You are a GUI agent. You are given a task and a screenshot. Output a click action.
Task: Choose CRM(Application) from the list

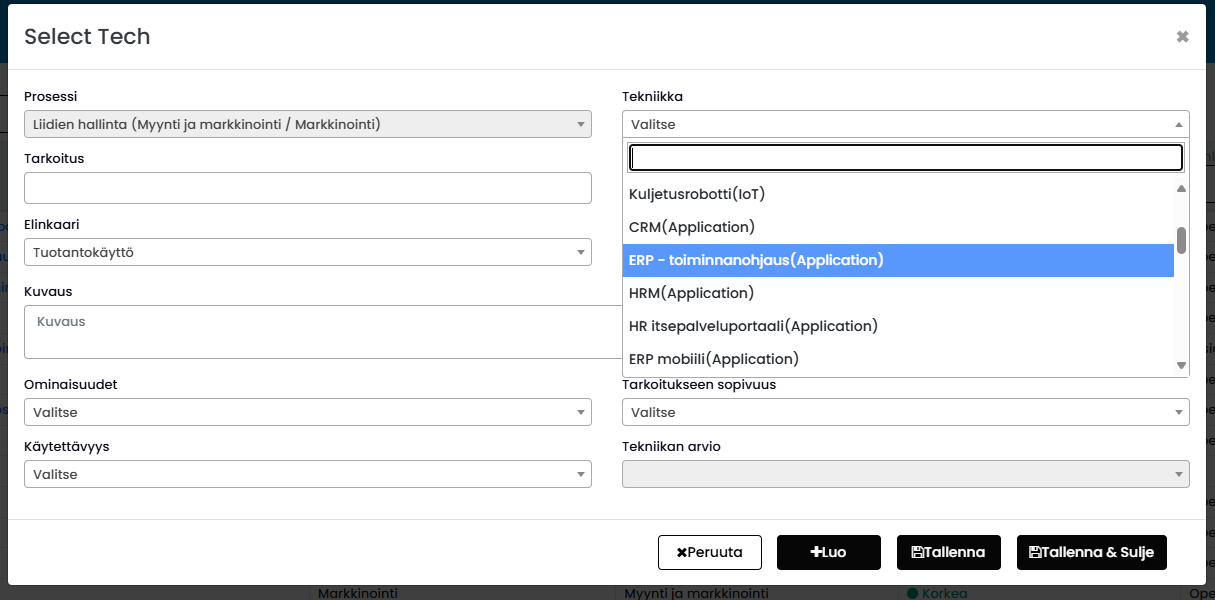[692, 227]
